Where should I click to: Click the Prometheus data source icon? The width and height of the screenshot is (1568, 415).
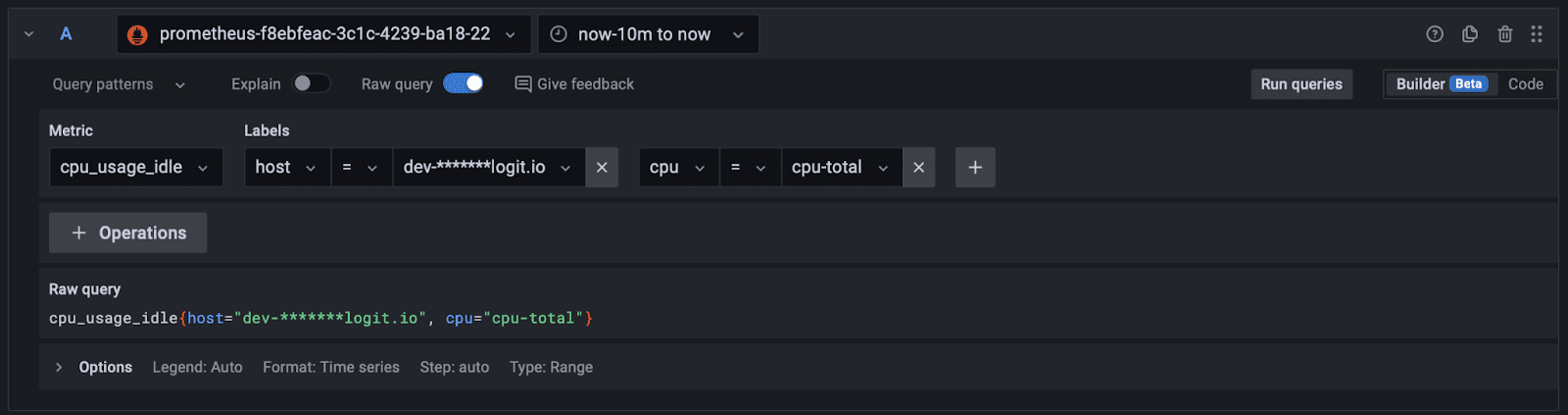tap(138, 34)
